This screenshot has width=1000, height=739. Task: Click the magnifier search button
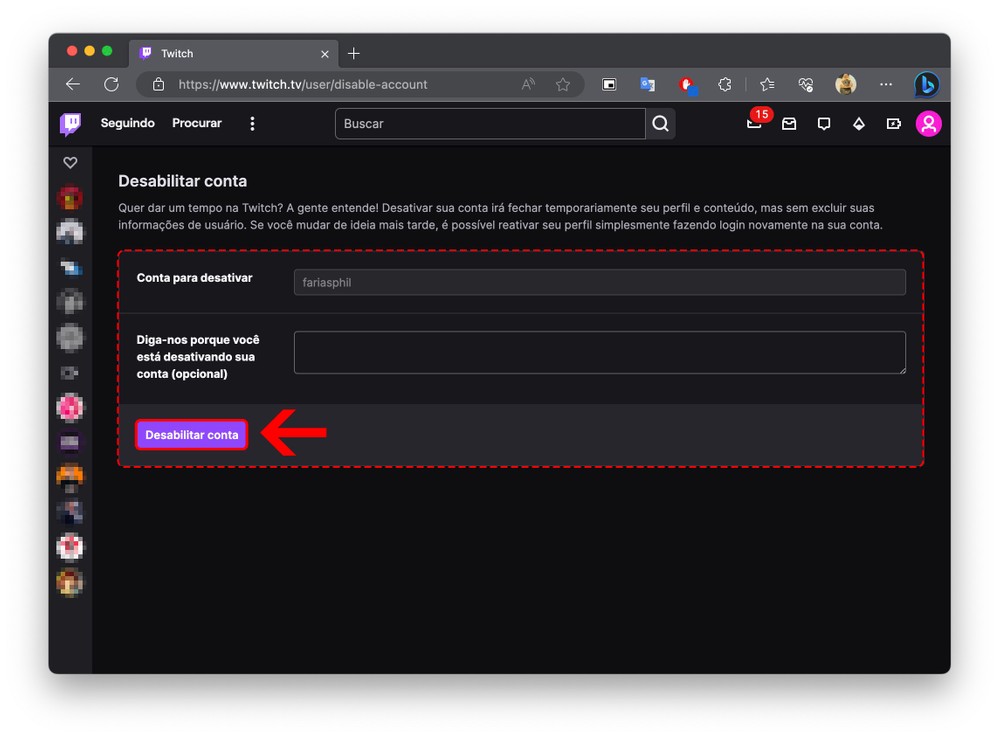[661, 124]
